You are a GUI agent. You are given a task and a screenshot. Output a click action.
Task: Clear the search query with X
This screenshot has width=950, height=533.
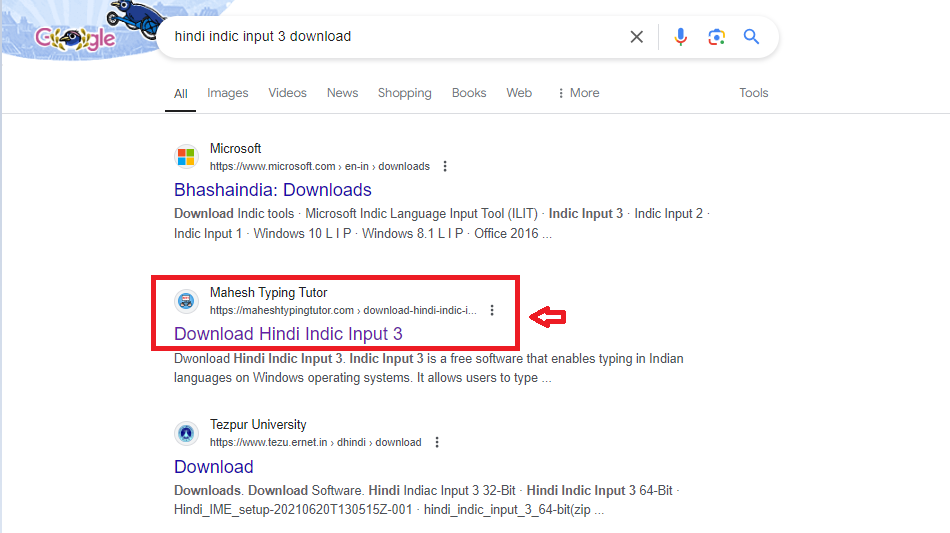636,37
